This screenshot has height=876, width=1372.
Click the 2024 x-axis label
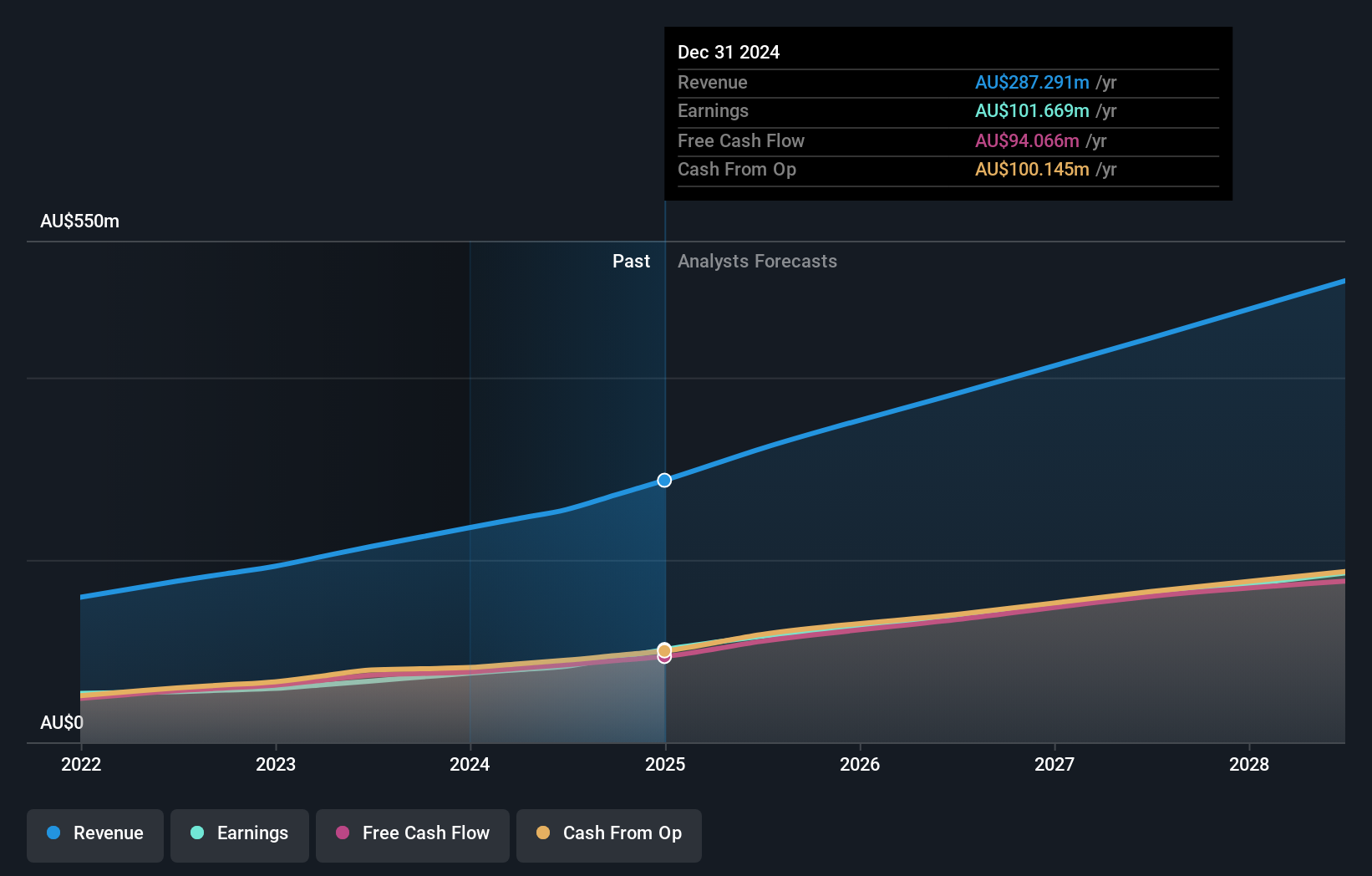point(470,764)
